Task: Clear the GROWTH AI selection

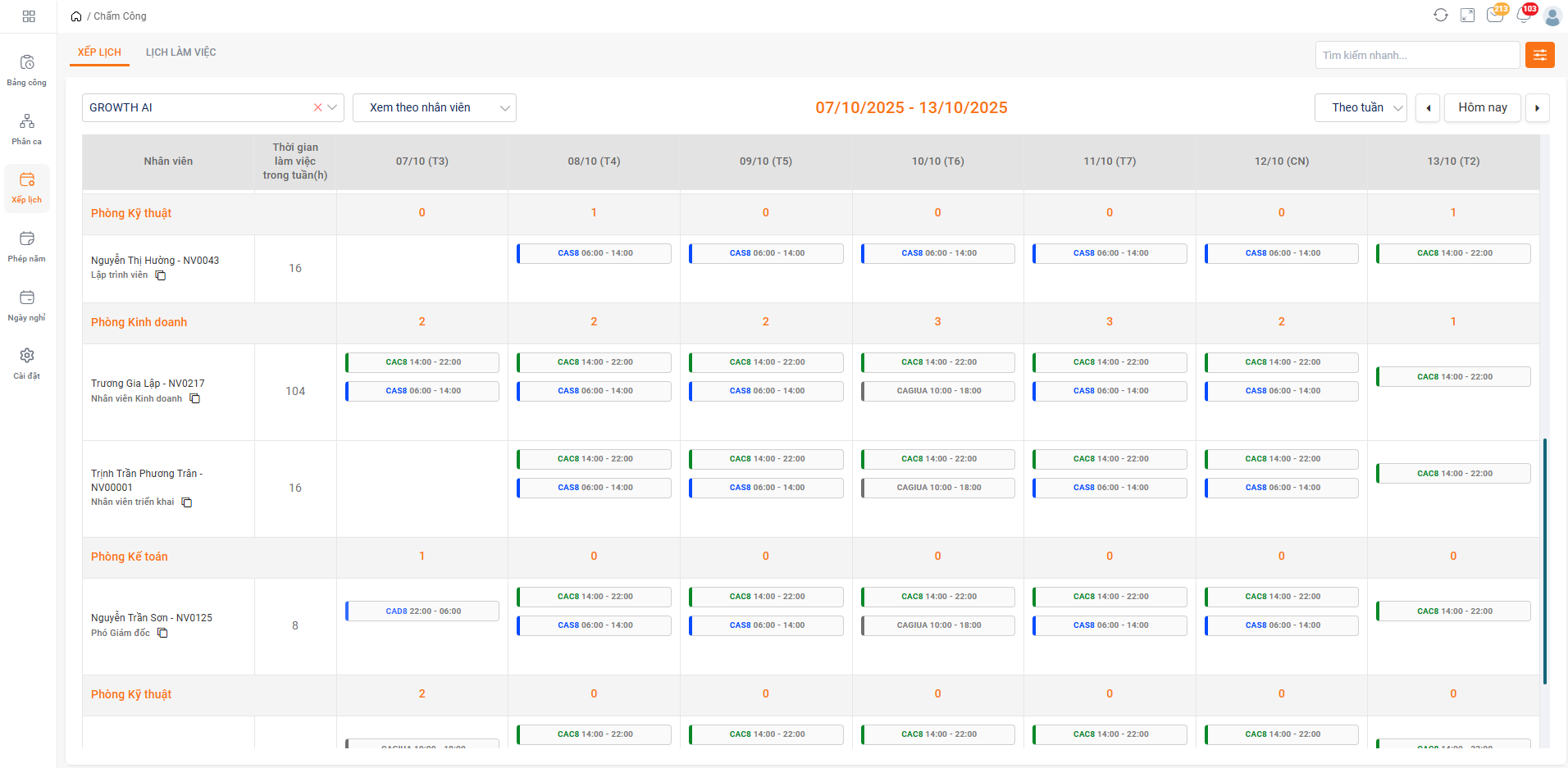Action: pos(317,107)
